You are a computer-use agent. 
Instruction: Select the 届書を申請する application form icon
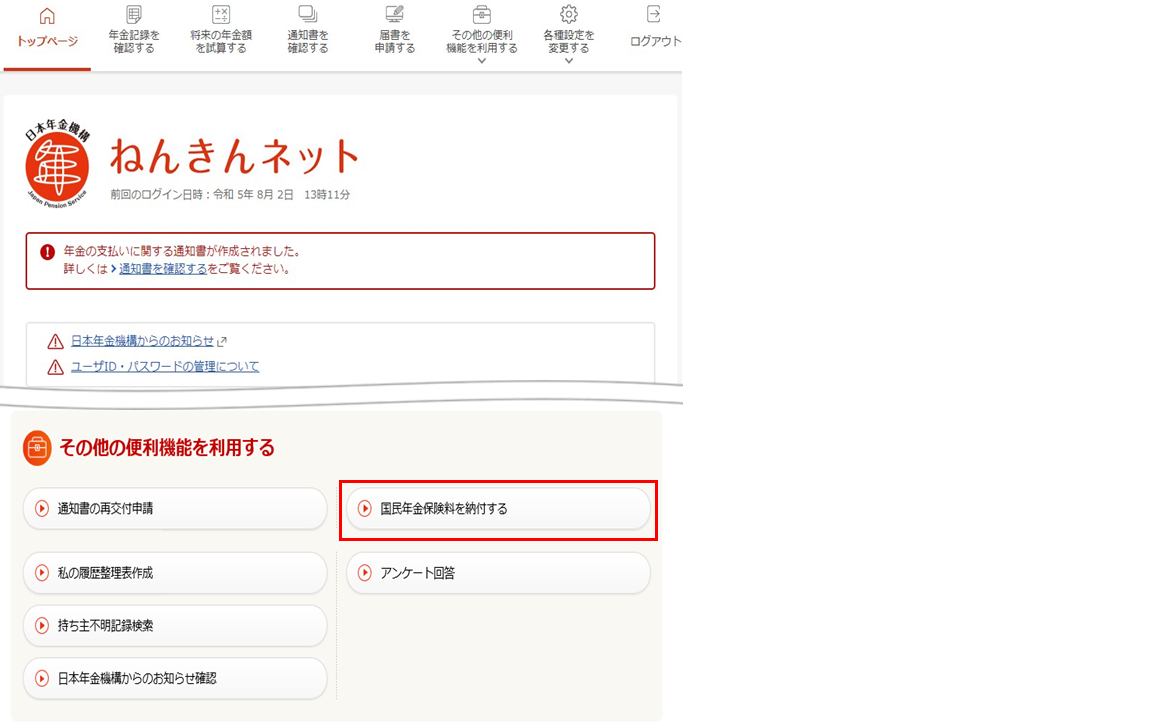point(393,15)
